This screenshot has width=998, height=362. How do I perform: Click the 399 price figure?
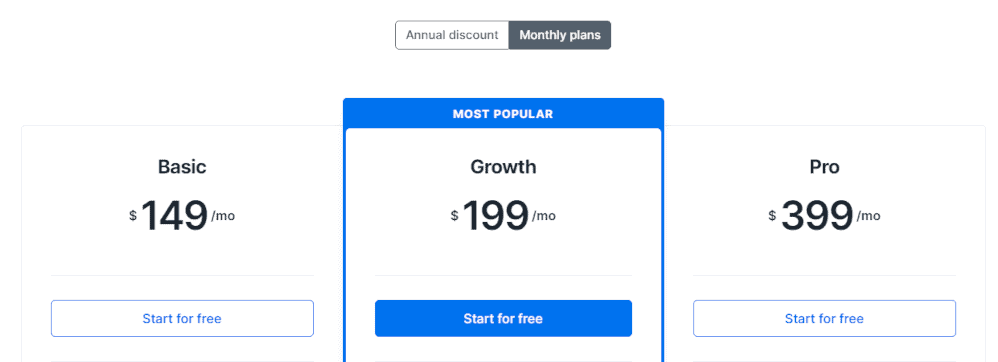[x=817, y=216]
